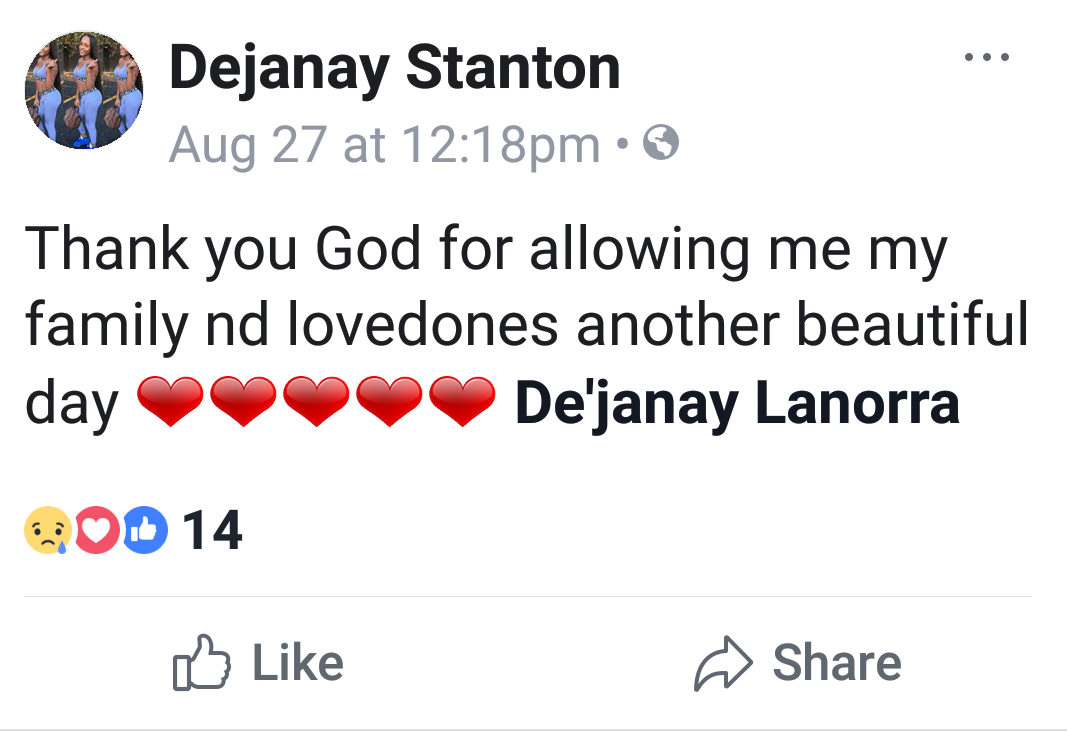
Task: Click the last red heart emoji
Action: [x=463, y=403]
